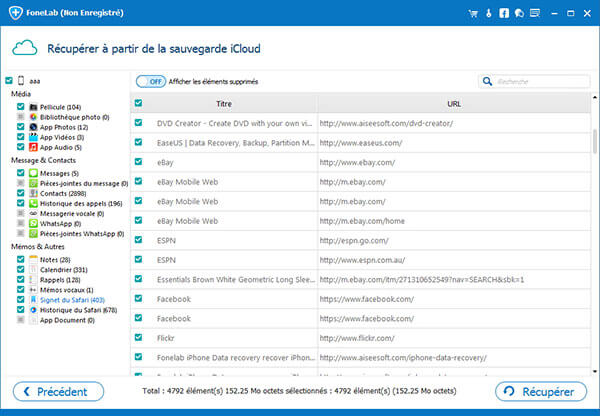Open Pièces-jointes du message (0) category

[84, 184]
